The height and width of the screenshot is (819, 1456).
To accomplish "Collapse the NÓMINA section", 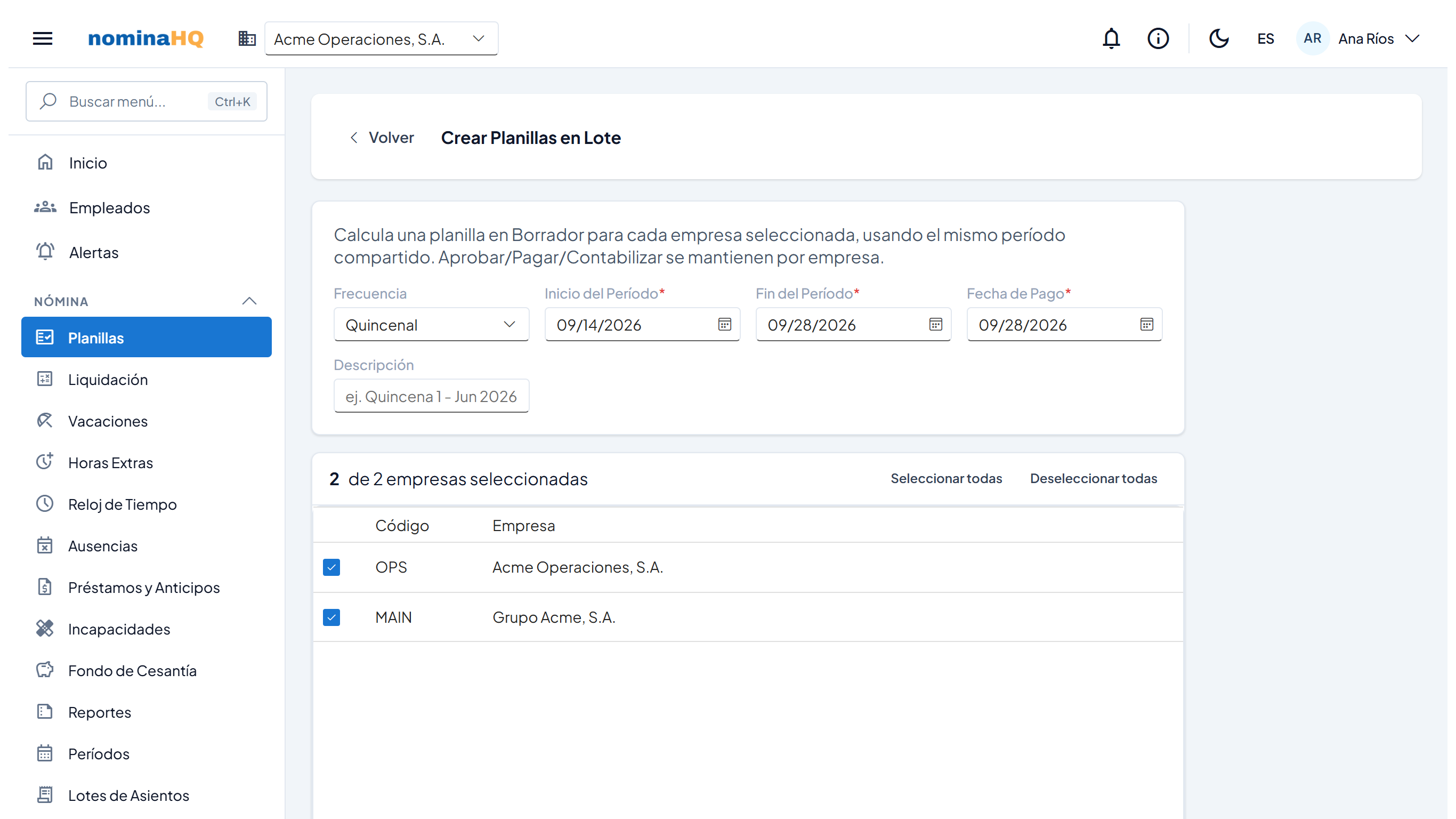I will (249, 301).
